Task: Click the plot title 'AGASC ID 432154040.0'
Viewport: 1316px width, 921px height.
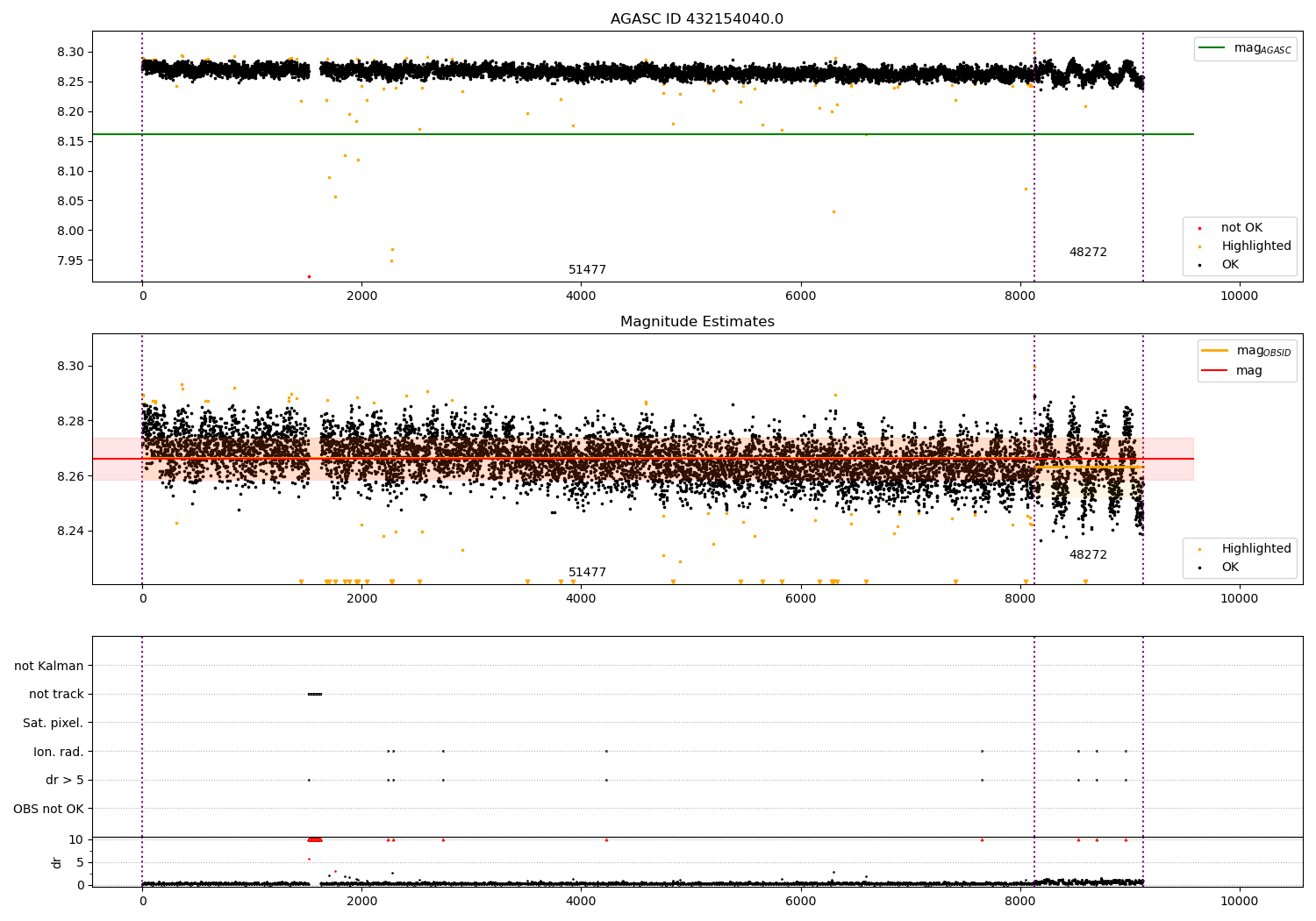Action: point(697,19)
